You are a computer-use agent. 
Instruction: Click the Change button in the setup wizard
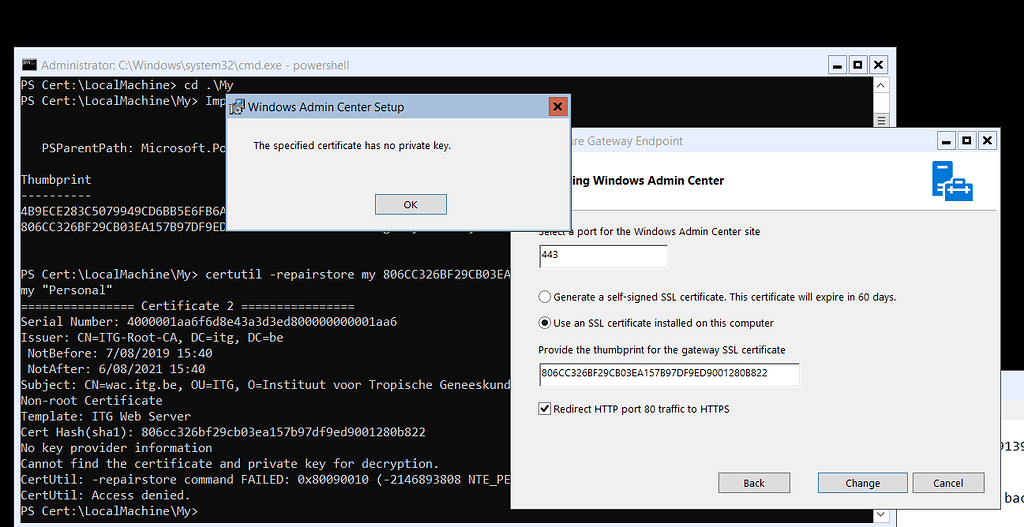(x=863, y=483)
